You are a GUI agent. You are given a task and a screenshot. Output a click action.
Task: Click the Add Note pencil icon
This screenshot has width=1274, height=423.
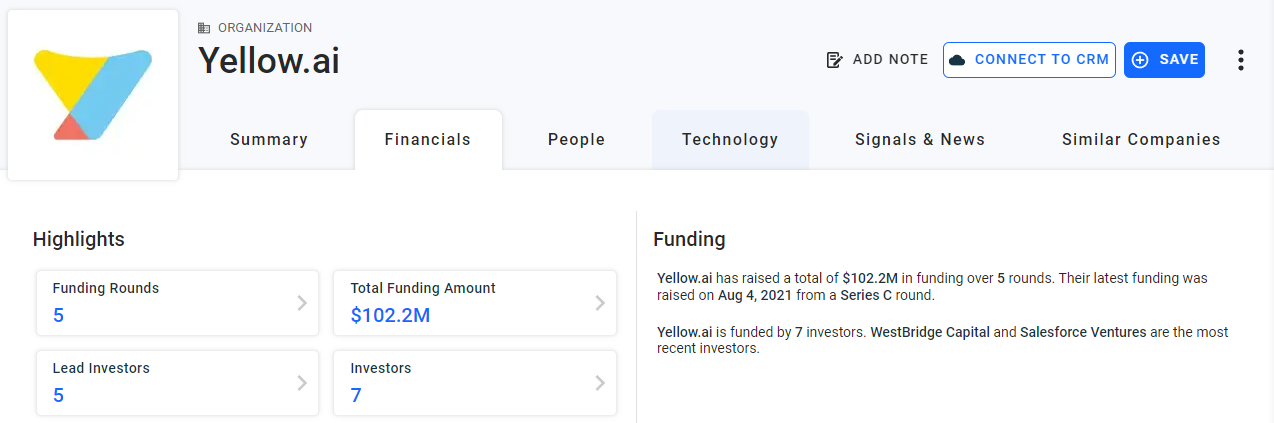(835, 60)
